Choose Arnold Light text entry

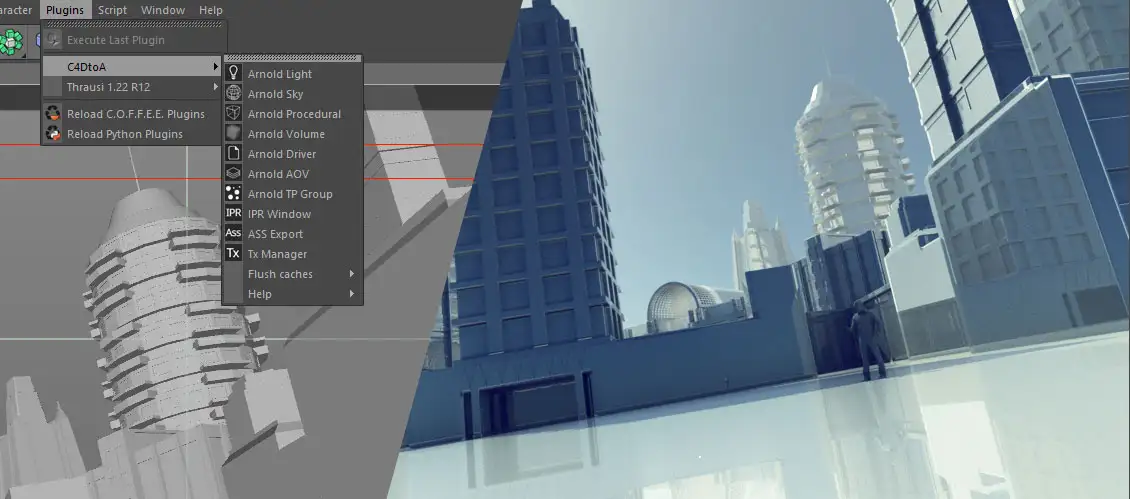tap(280, 74)
